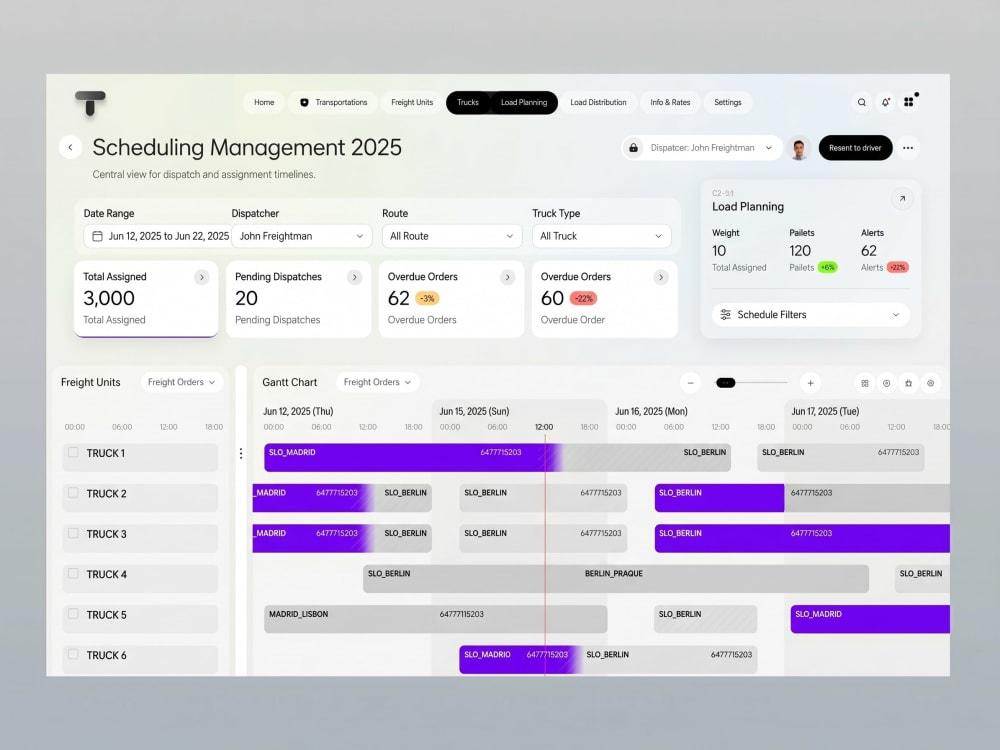Image resolution: width=1000 pixels, height=750 pixels.
Task: Click the Jun 15, 2025 (Sun) date header
Action: pyautogui.click(x=474, y=411)
